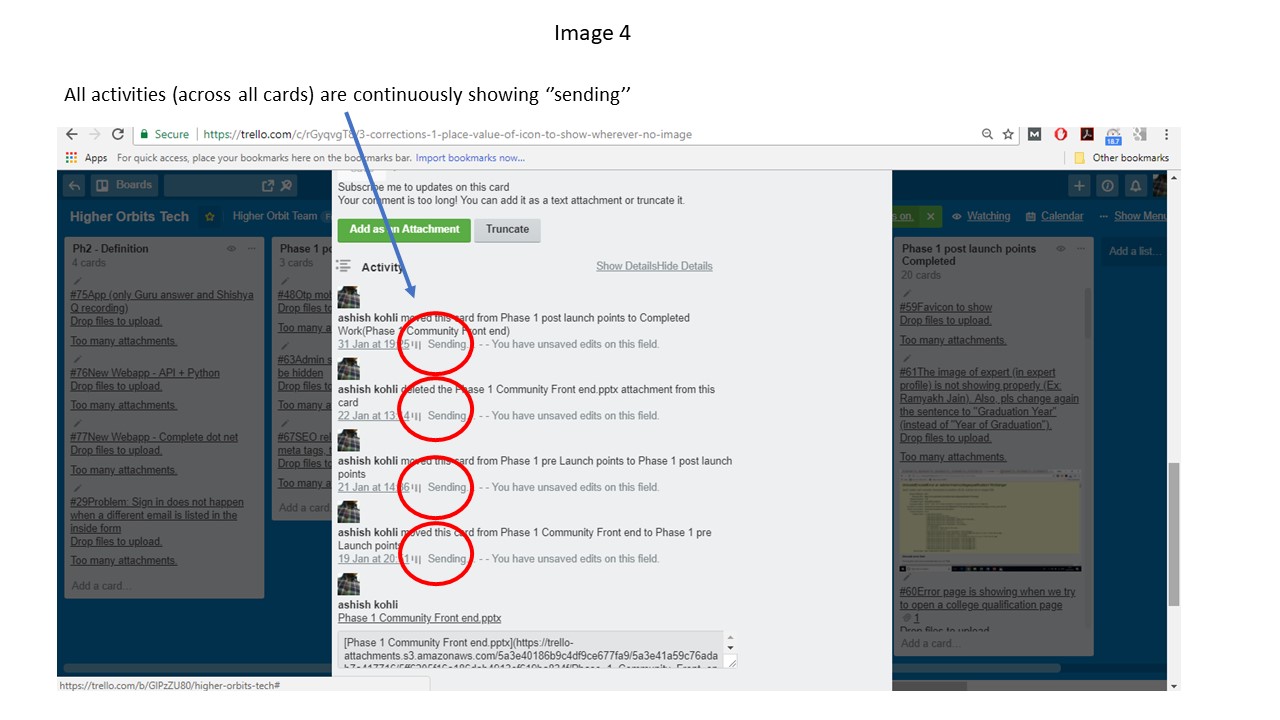Click the Truncate button
The width and height of the screenshot is (1280, 720).
pyautogui.click(x=508, y=229)
